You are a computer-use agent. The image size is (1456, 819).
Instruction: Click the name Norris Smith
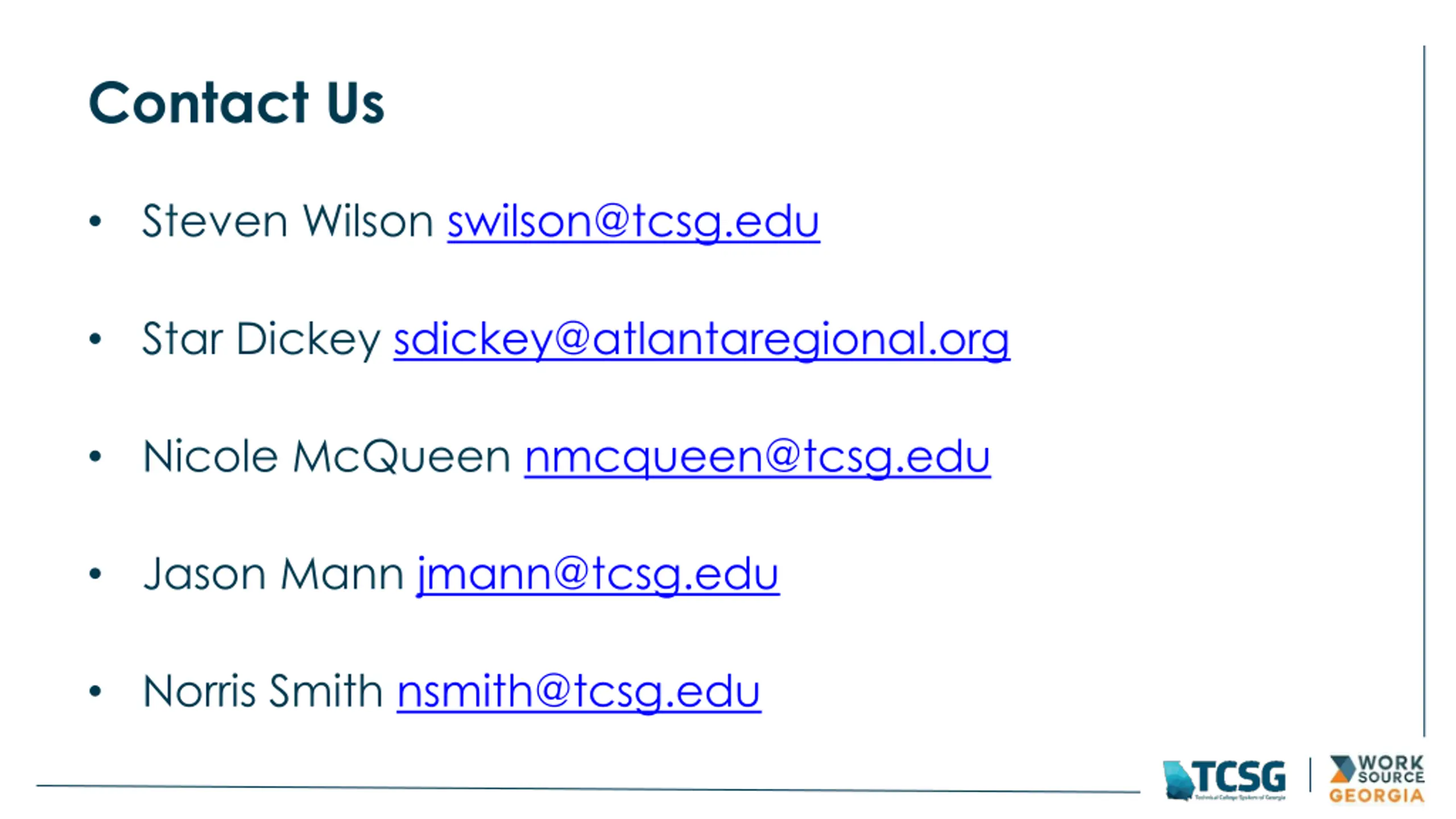point(263,692)
